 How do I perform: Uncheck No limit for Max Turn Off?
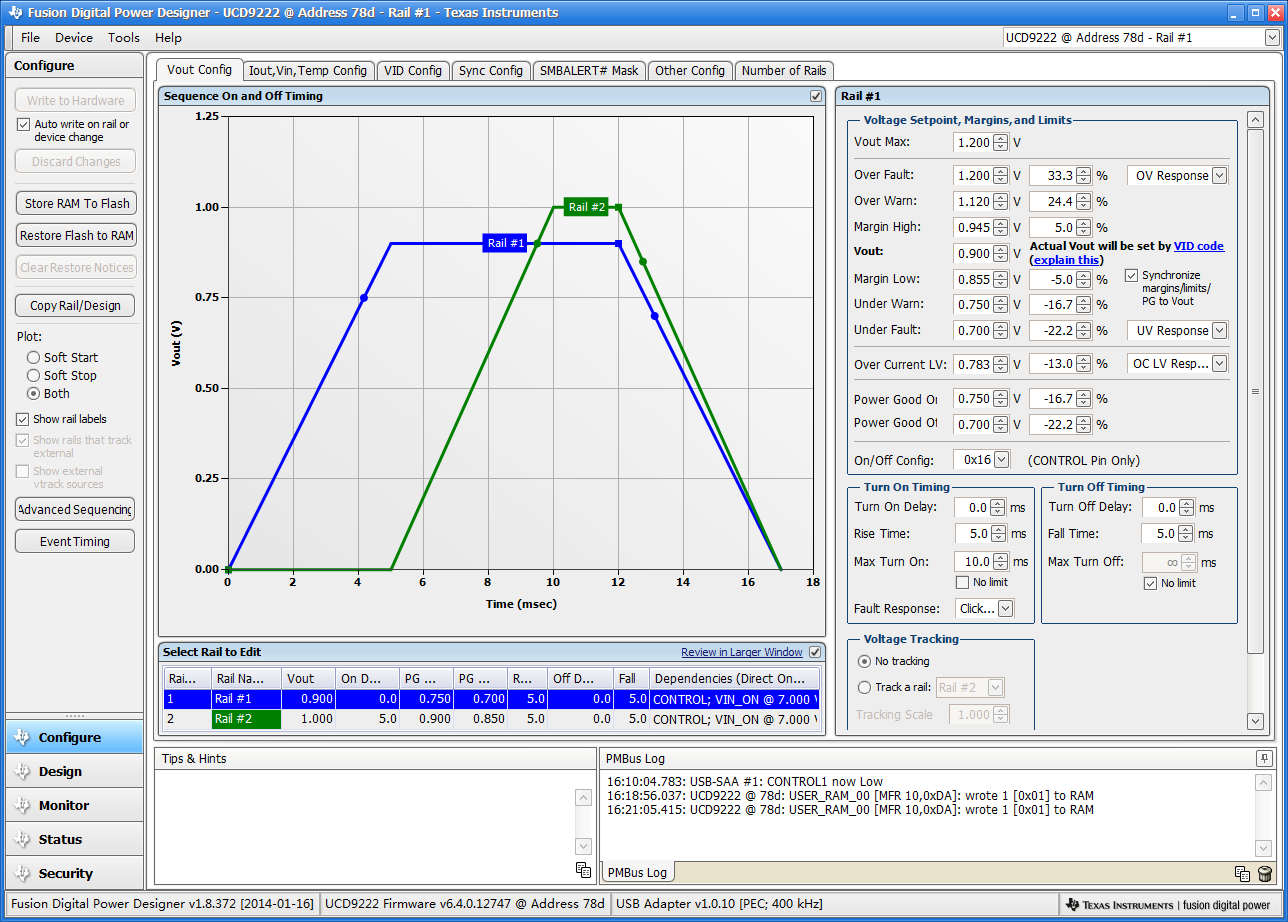point(1150,583)
